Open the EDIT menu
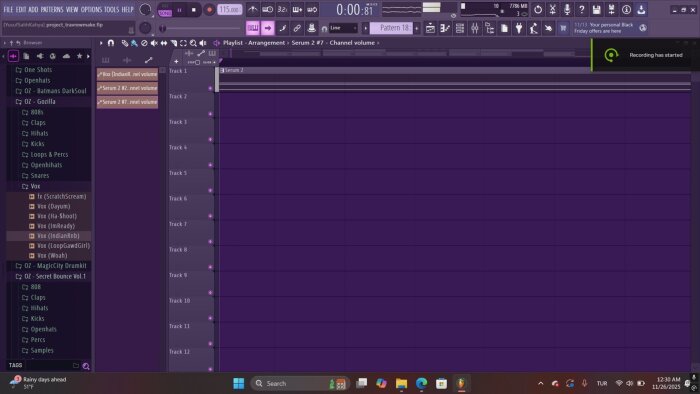The width and height of the screenshot is (700, 394). pos(21,9)
